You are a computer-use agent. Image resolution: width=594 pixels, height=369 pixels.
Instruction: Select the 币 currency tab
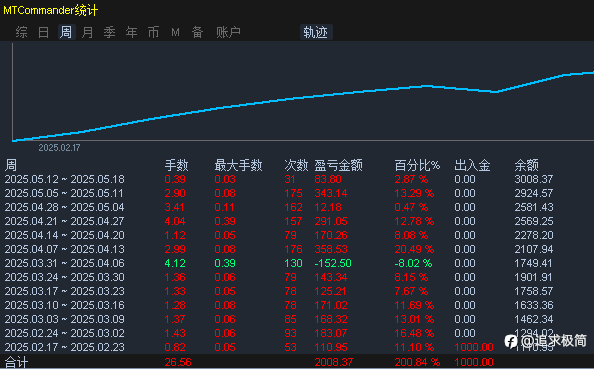[153, 32]
